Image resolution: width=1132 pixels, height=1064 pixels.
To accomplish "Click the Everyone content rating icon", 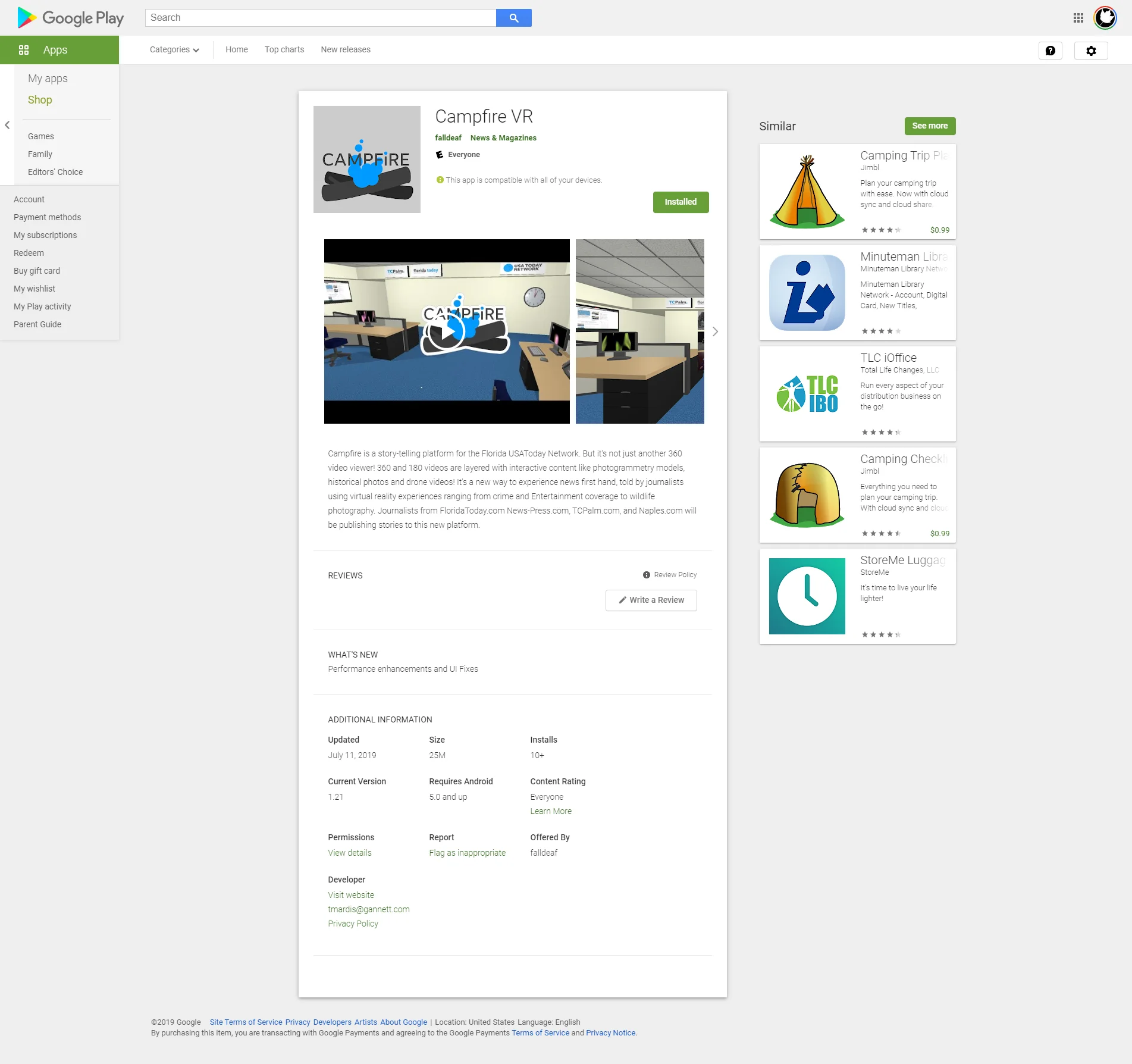I will coord(440,155).
